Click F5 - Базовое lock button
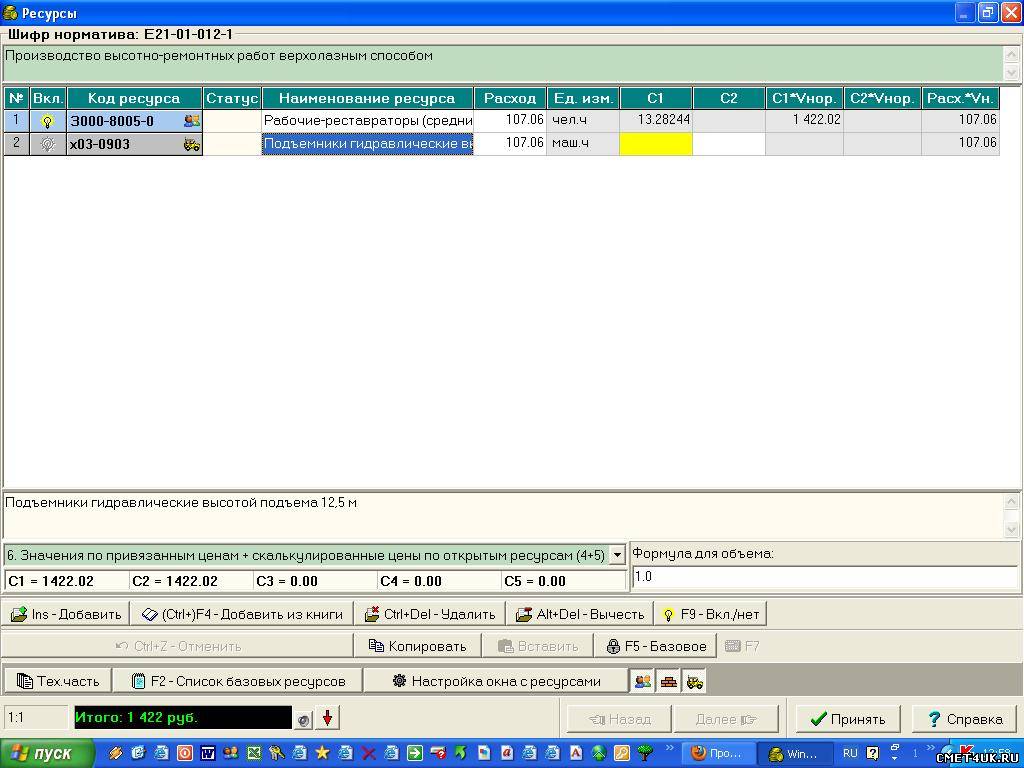 click(x=656, y=646)
